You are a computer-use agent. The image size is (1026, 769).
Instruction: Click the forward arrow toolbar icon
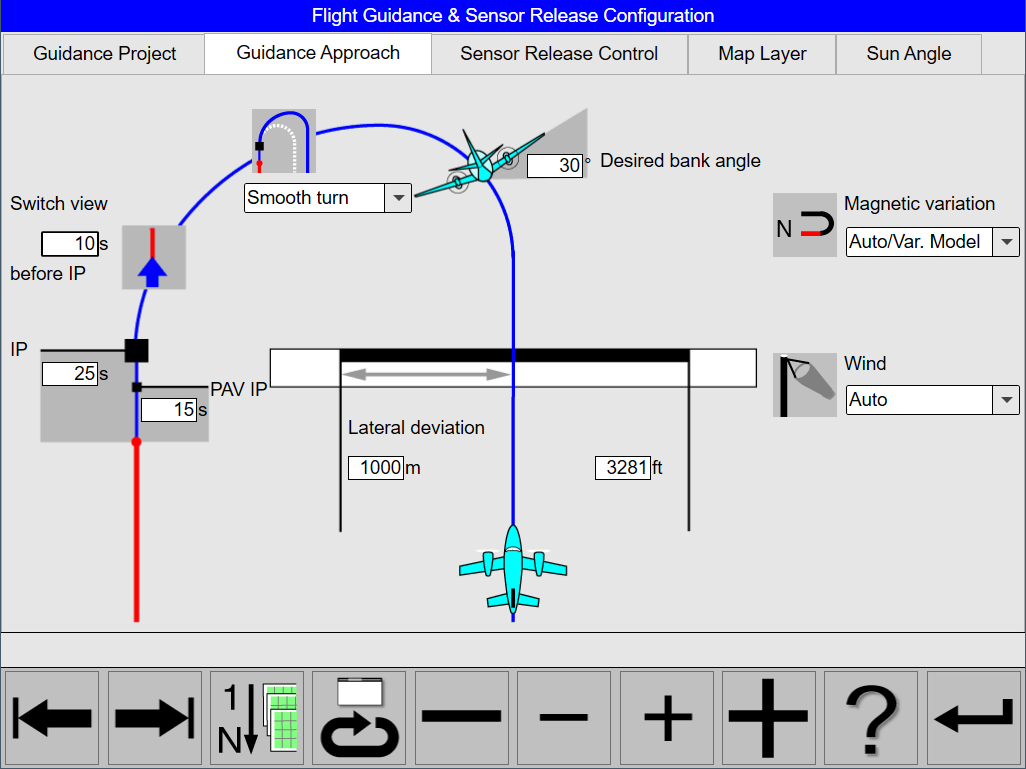154,717
